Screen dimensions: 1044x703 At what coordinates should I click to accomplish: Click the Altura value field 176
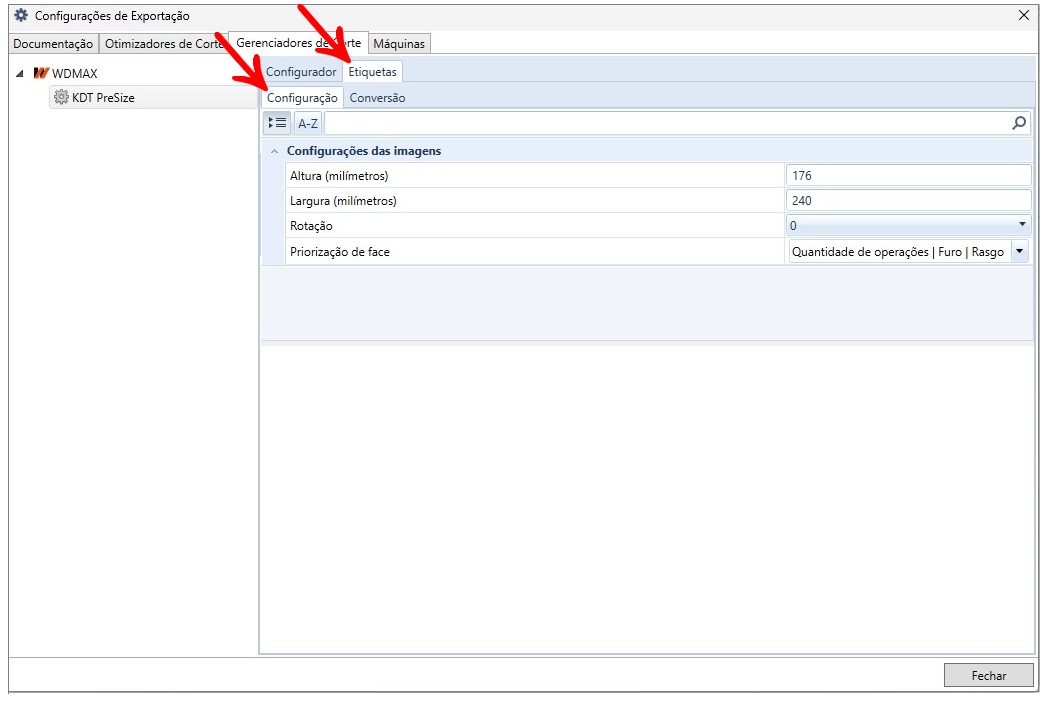pyautogui.click(x=908, y=176)
